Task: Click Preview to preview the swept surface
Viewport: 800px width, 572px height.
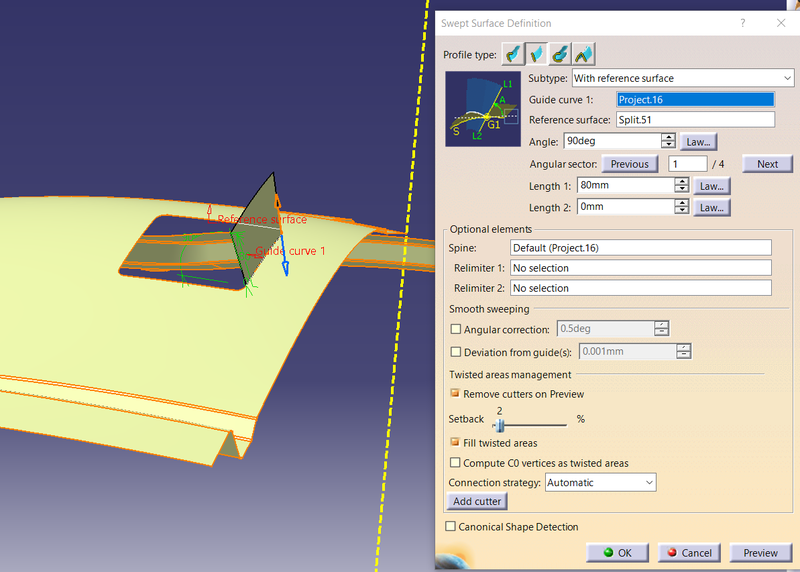Action: tap(760, 553)
